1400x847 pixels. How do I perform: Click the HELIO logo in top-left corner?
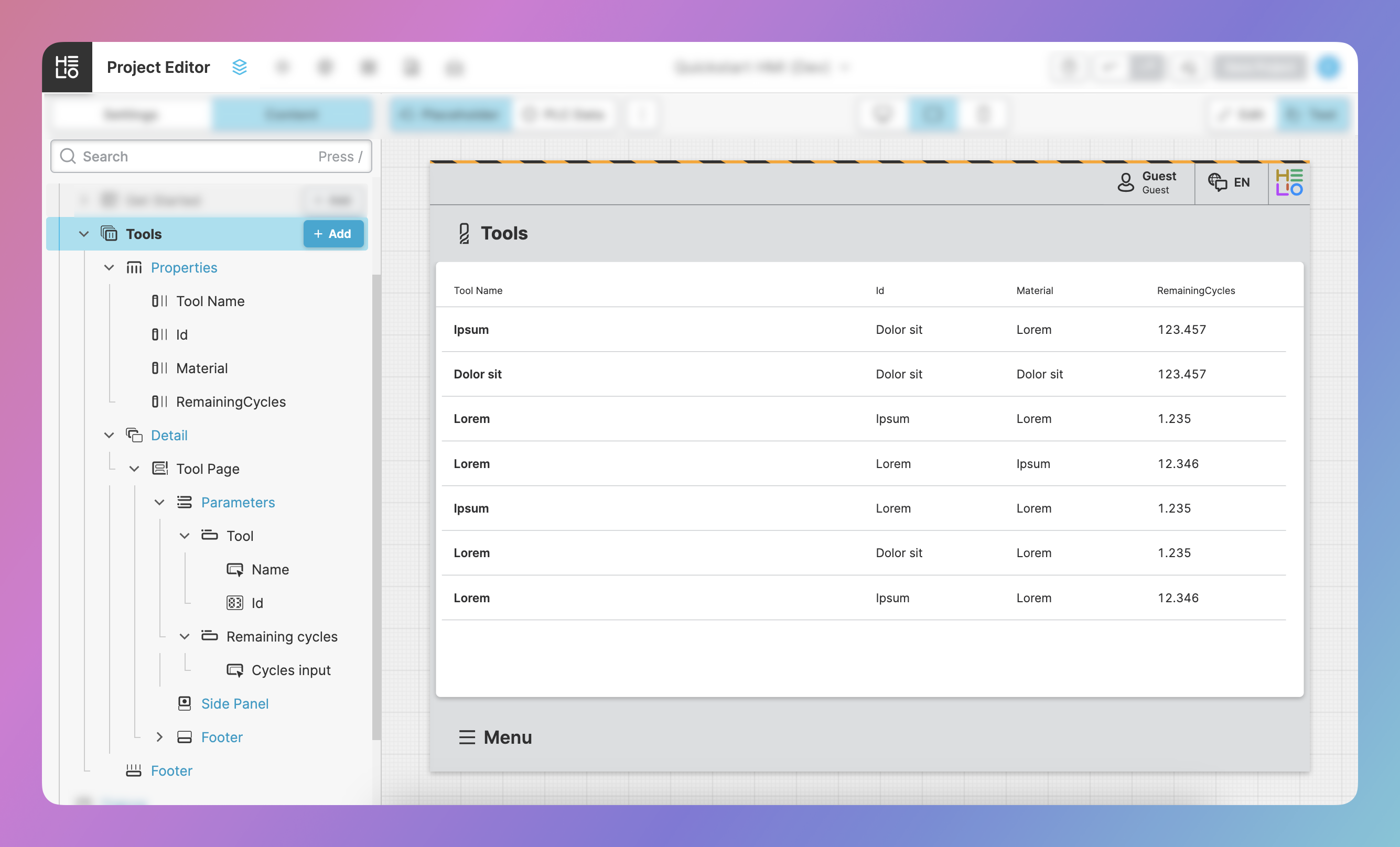67,67
